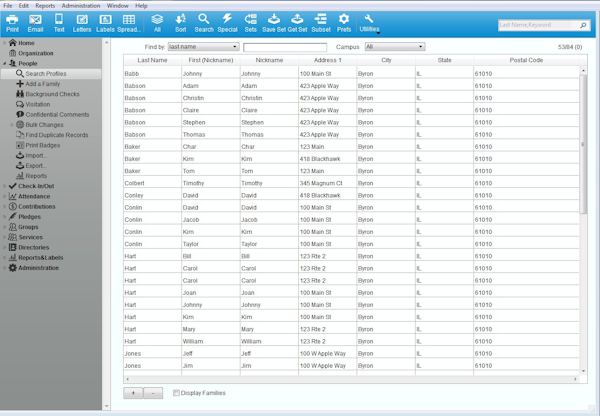Viewport: 600px width, 416px height.
Task: Collapse the People tree section
Action: [5, 64]
